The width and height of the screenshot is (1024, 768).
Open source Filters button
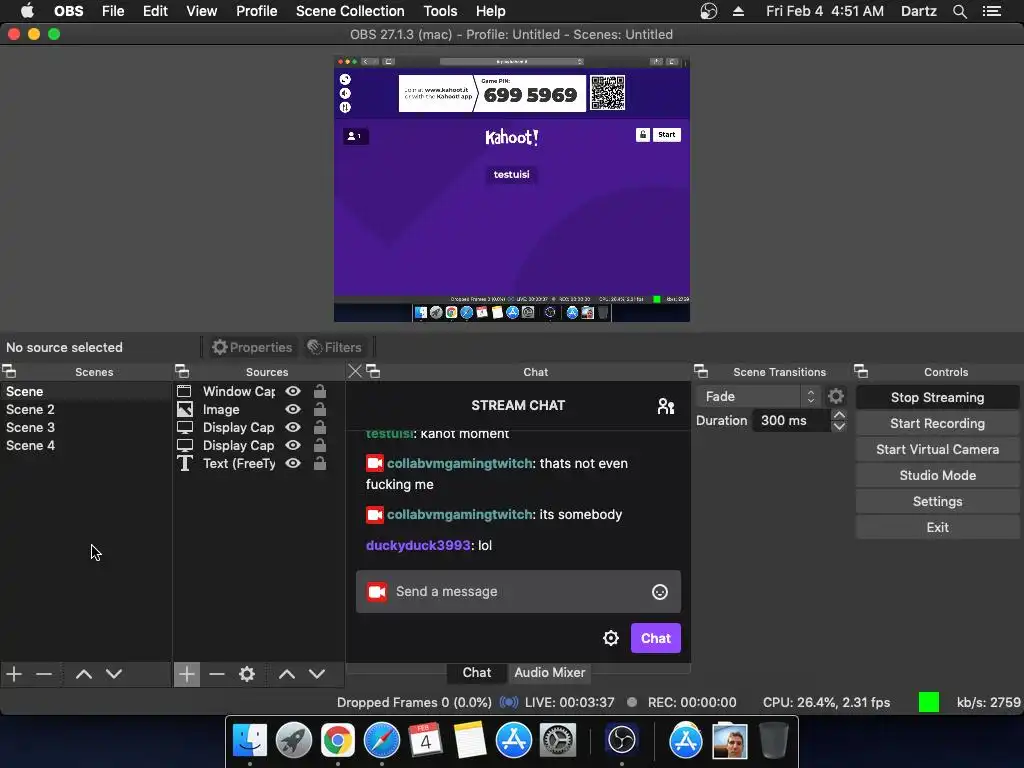(335, 347)
